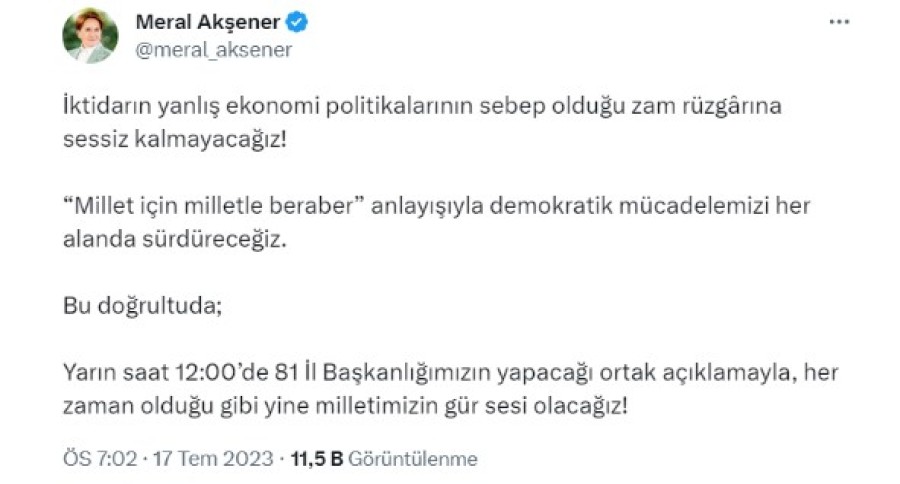This screenshot has width=900, height=484.
Task: Open the @meral_aksener handle link
Action: pos(213,50)
